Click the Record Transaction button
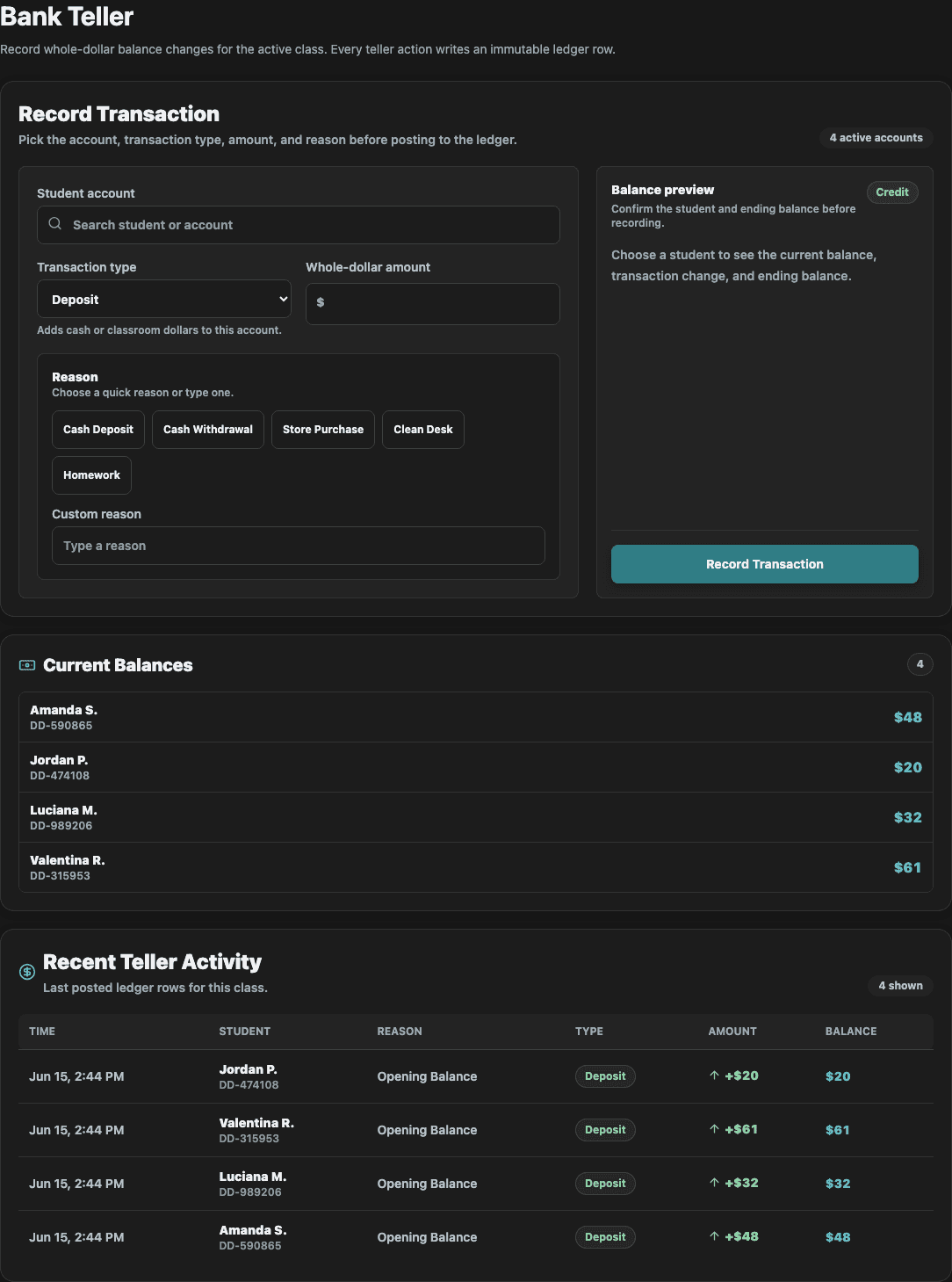Viewport: 952px width, 1282px height. (765, 564)
